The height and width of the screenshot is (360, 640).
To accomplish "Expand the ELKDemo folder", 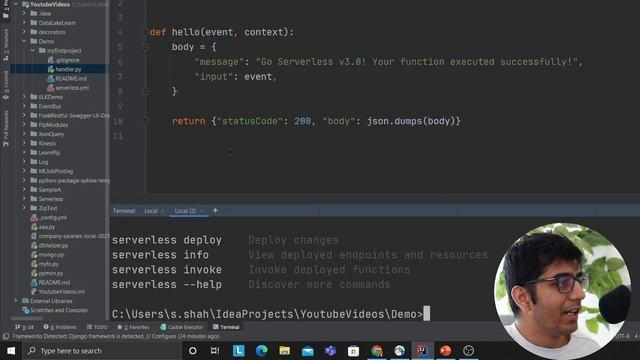I will 24,97.
